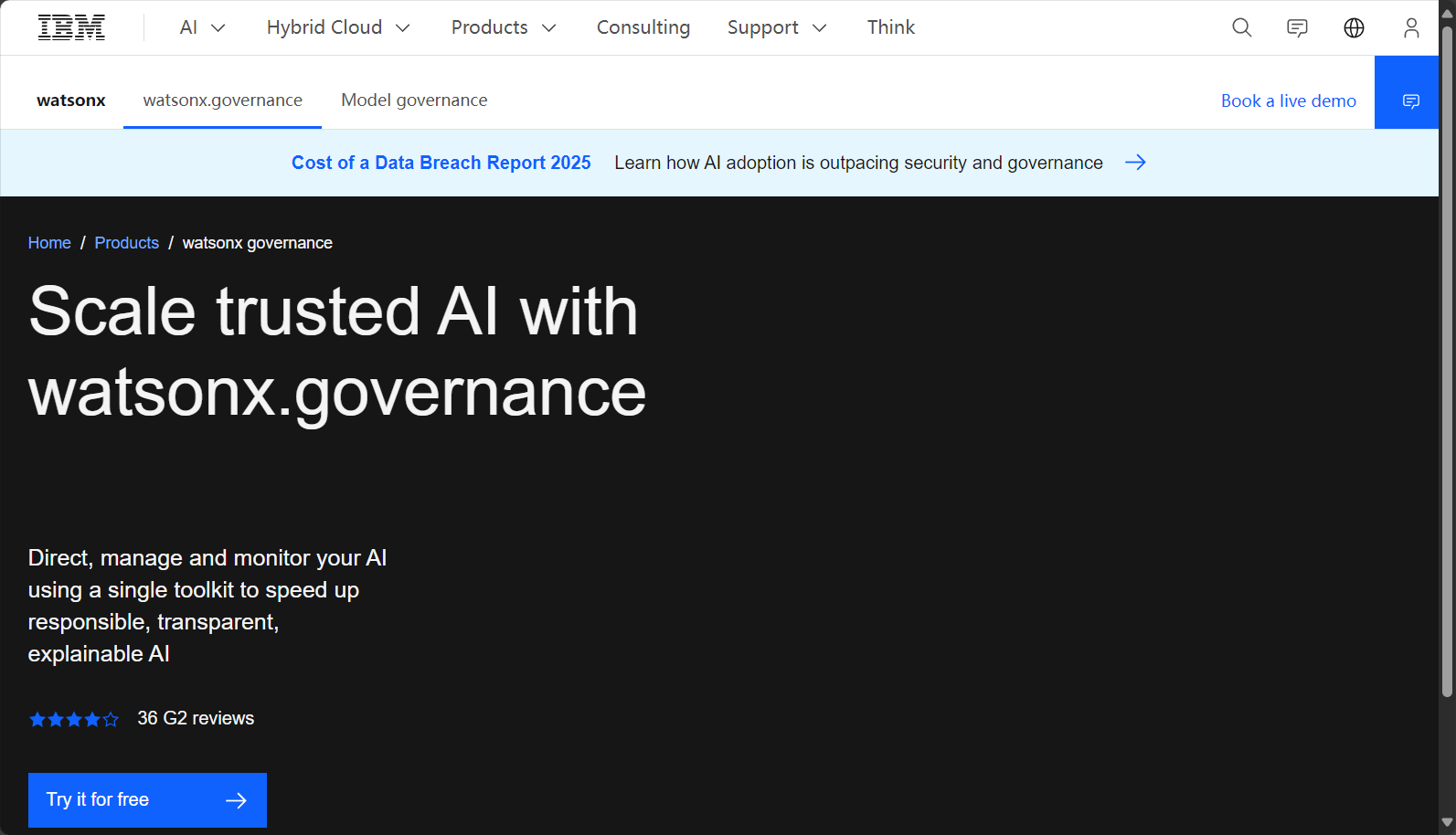Open the search magnifier icon

(x=1241, y=27)
